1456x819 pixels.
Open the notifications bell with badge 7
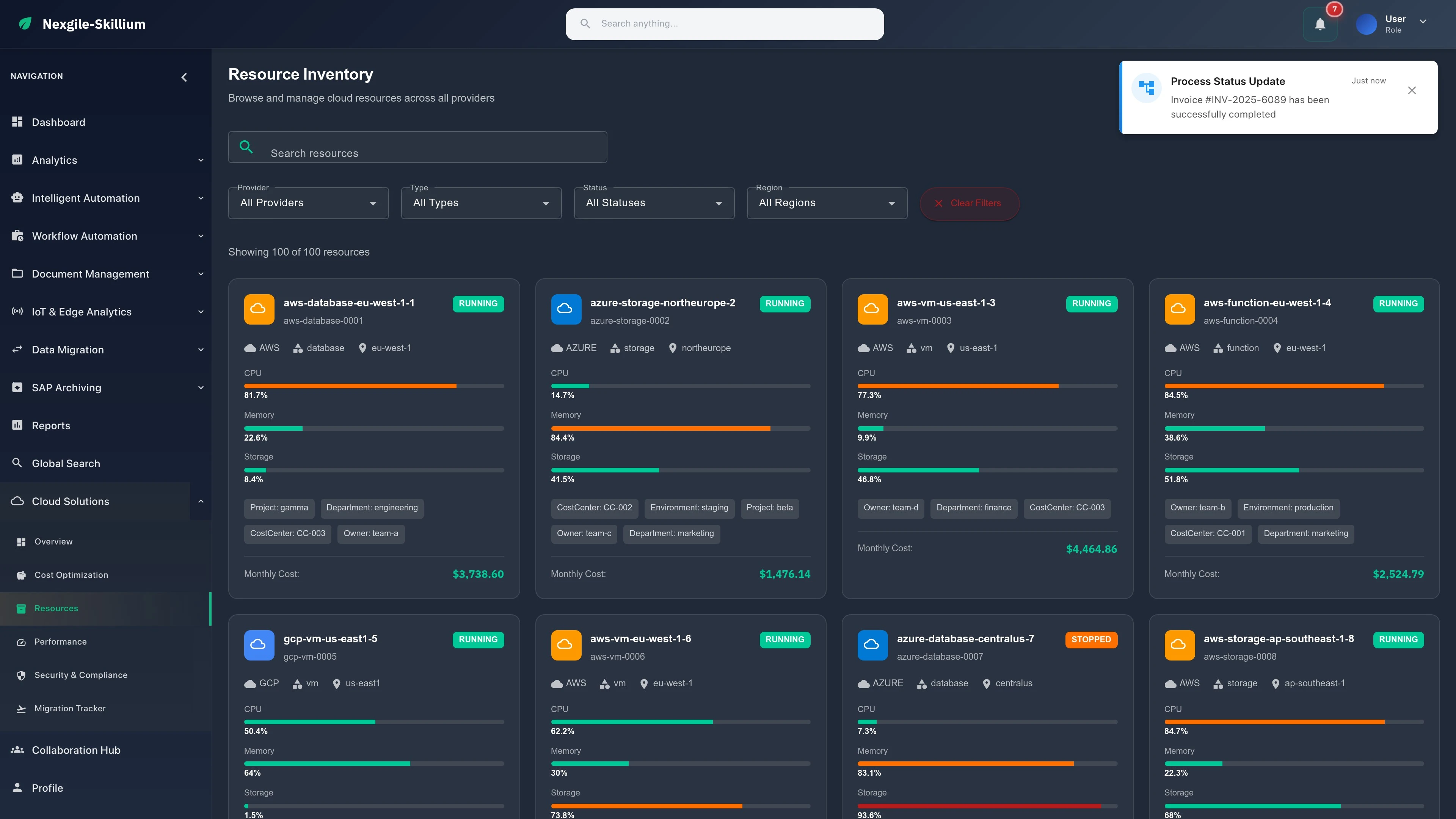click(x=1320, y=24)
